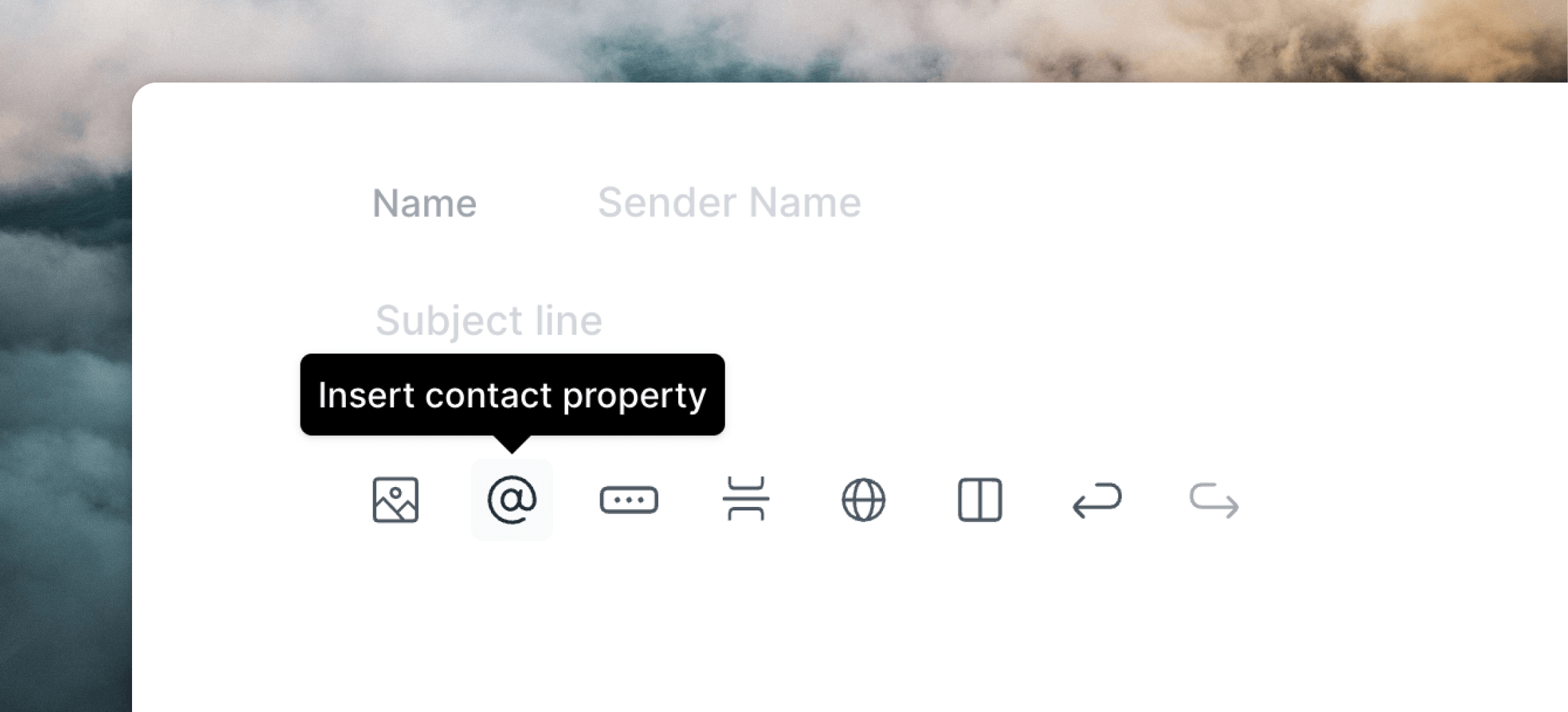Insert a button block via dotted rectangle icon
1568x712 pixels.
(629, 499)
